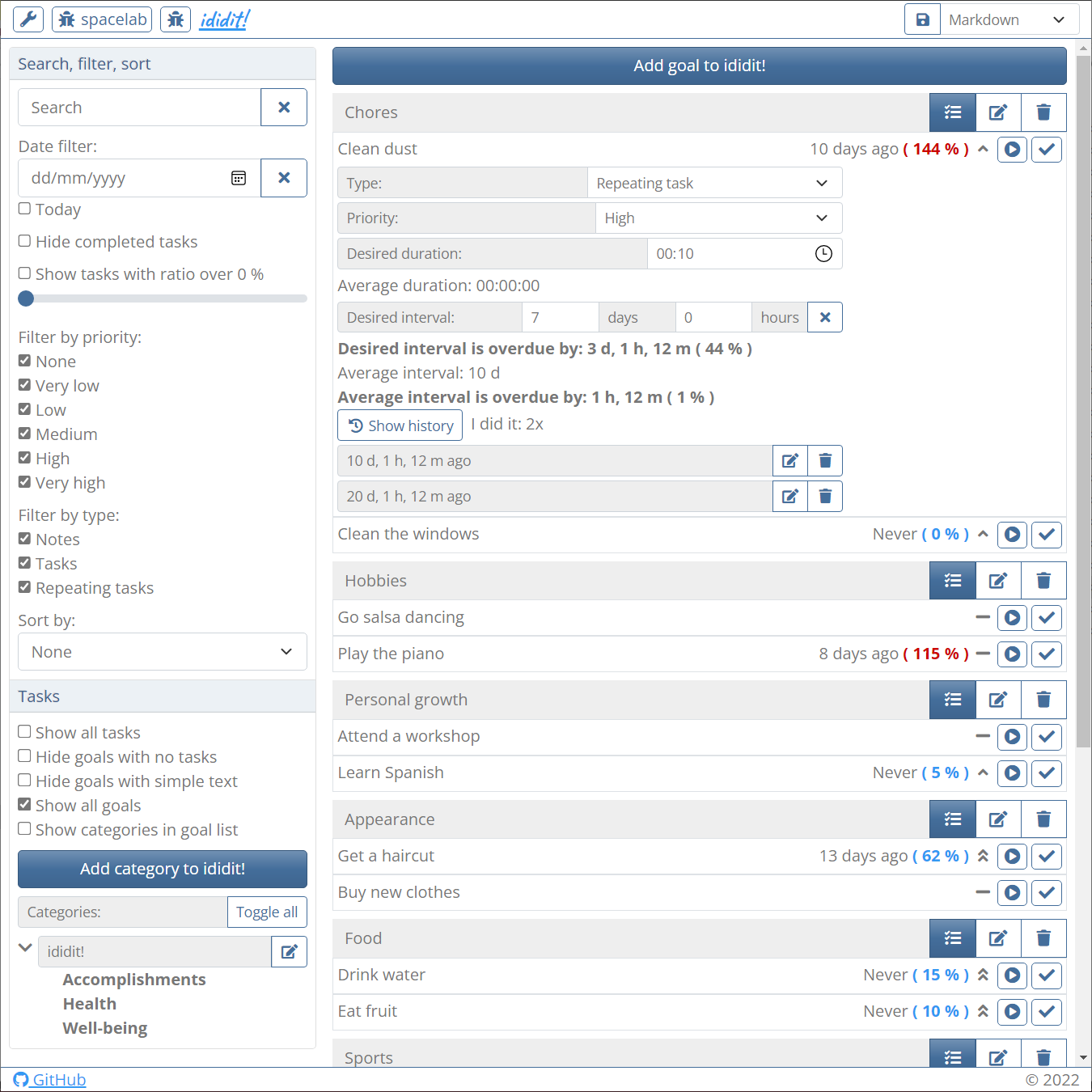Click the clock icon in Desired duration
The height and width of the screenshot is (1092, 1092).
[823, 253]
